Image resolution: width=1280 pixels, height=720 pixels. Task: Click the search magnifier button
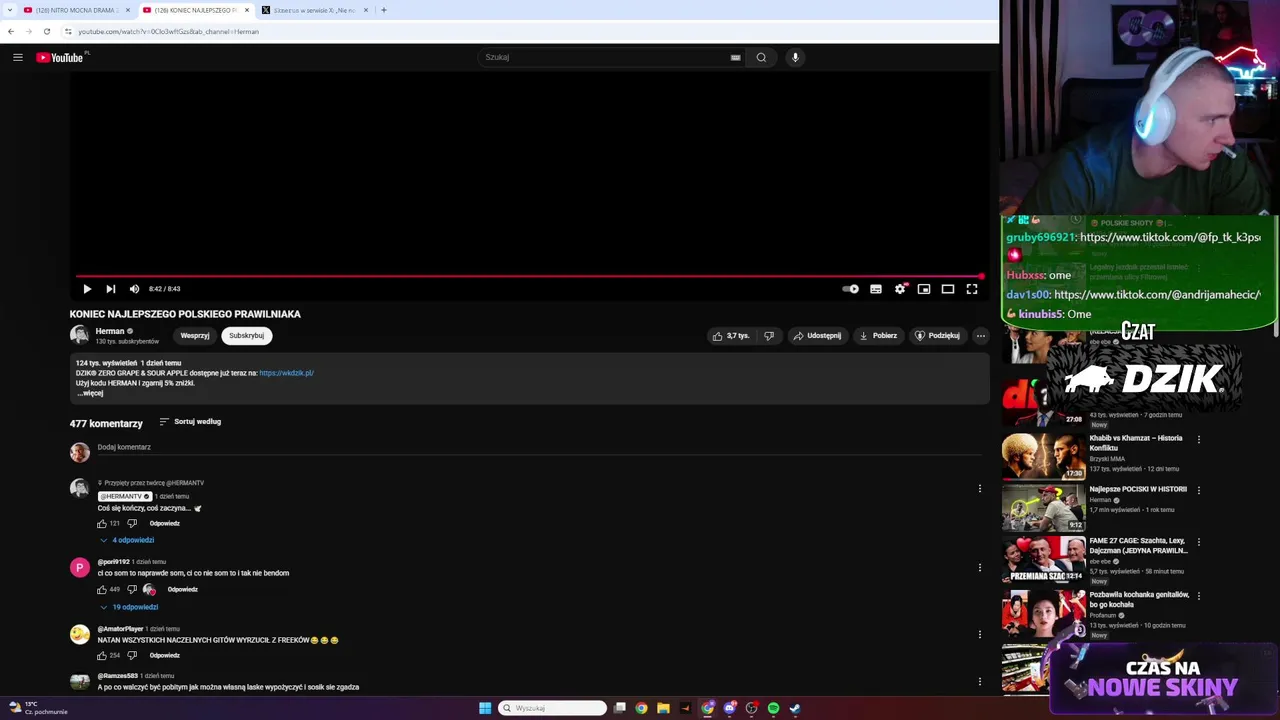coord(761,57)
